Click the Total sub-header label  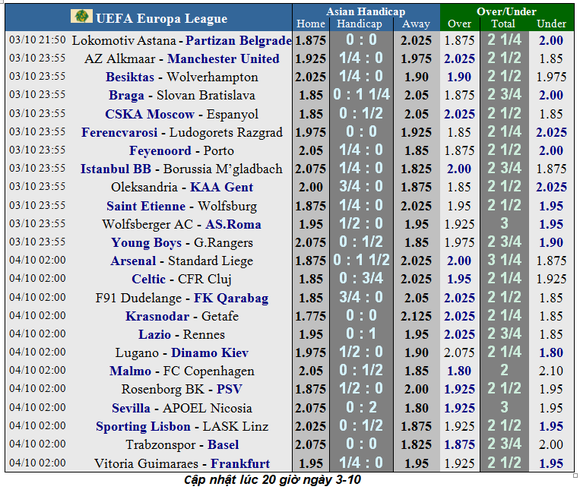[503, 24]
